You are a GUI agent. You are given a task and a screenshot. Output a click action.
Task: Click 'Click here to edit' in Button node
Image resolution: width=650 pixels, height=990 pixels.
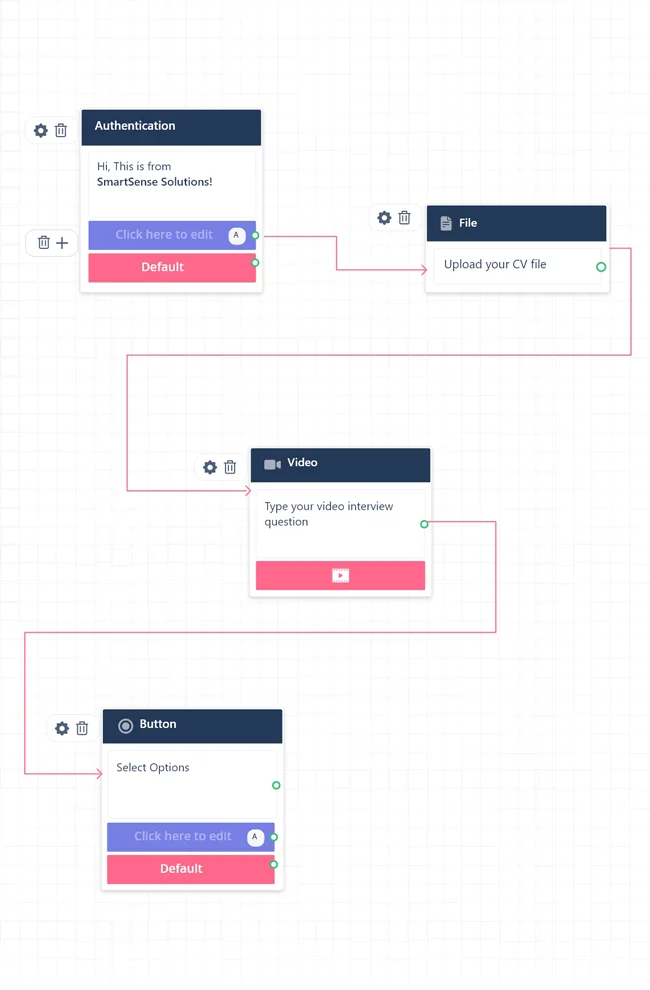point(183,837)
